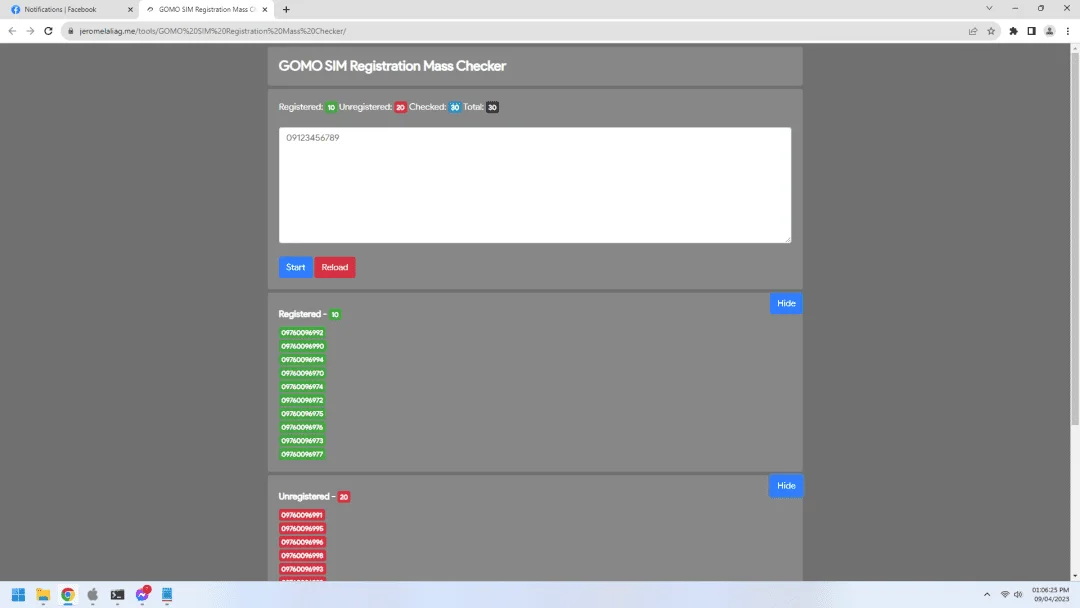Close the GOMO SIM Registration tab
The image size is (1080, 608).
point(264,10)
